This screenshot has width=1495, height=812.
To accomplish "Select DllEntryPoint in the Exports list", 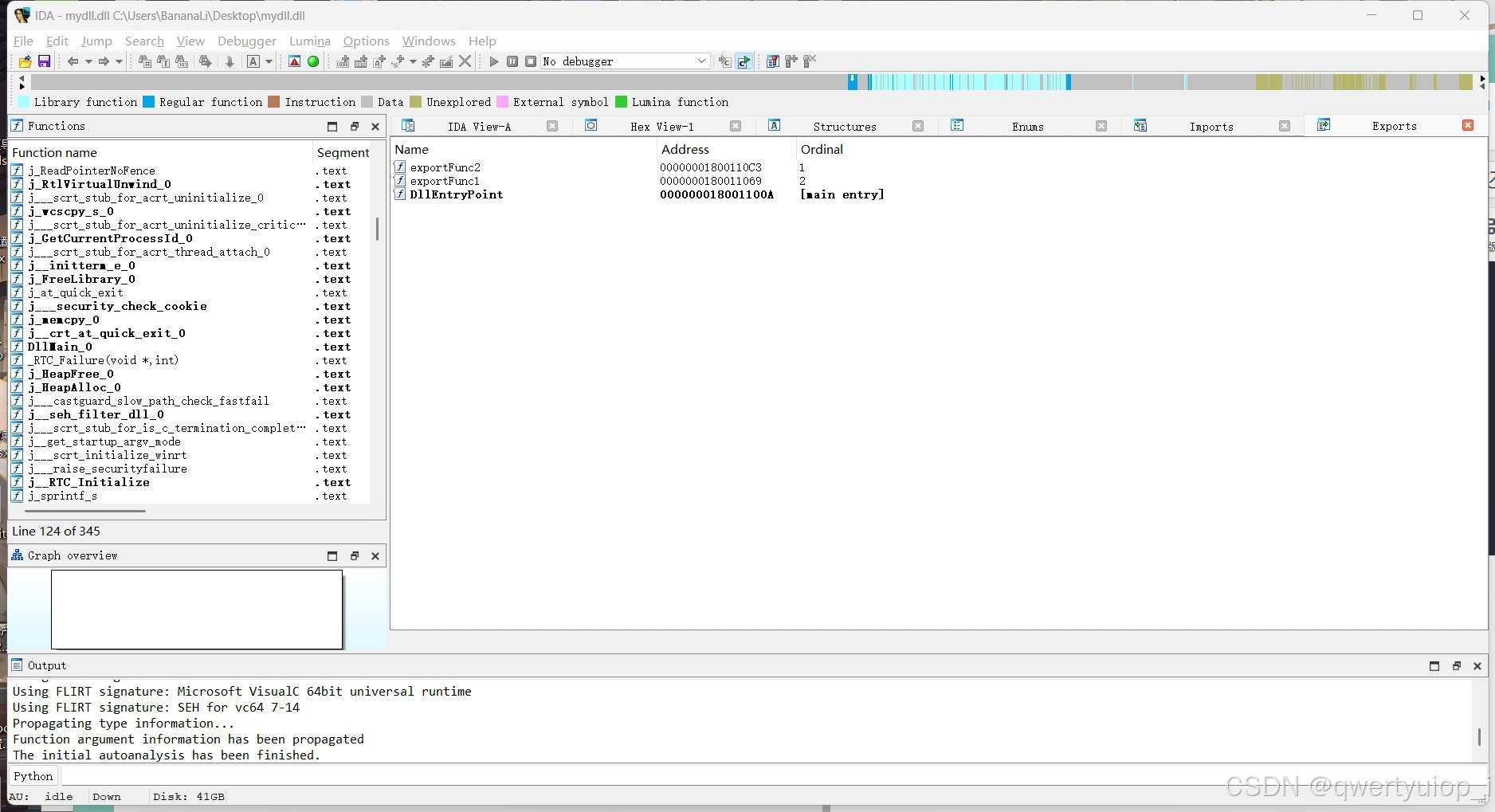I will [938, 194].
